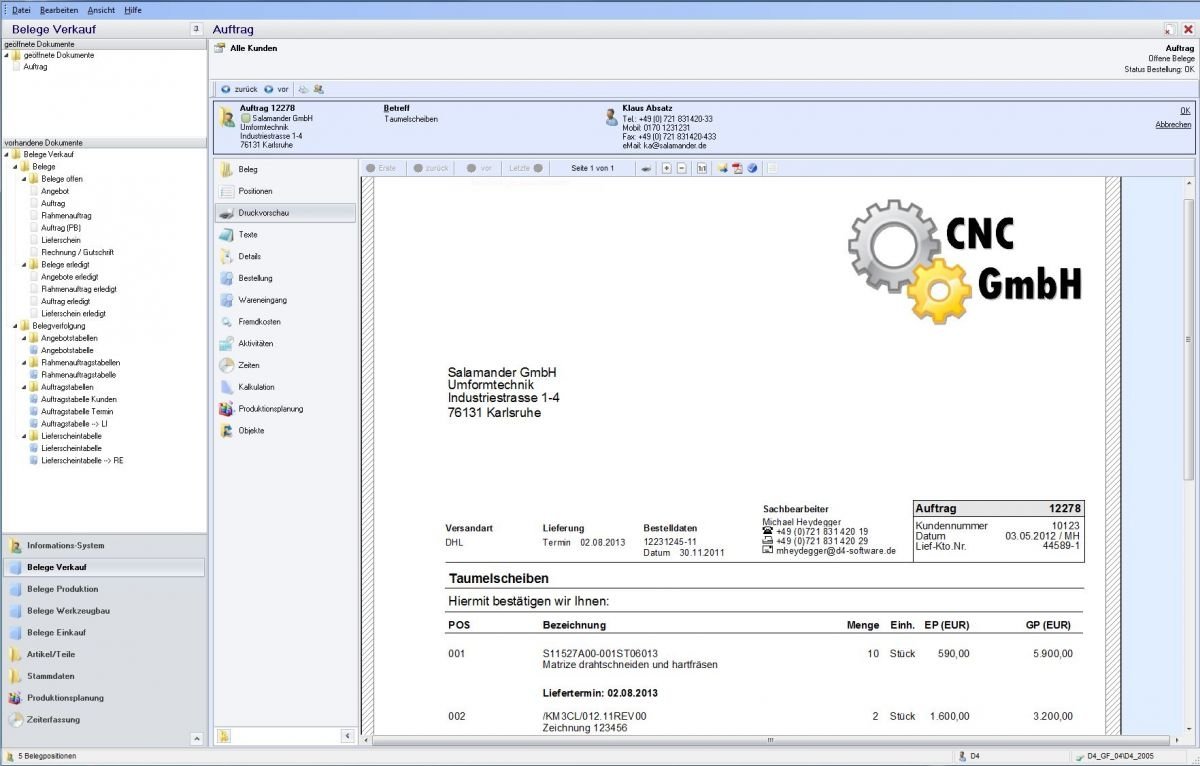Viewport: 1200px width, 766px height.
Task: Go forward with the top vor arrow
Action: click(277, 89)
